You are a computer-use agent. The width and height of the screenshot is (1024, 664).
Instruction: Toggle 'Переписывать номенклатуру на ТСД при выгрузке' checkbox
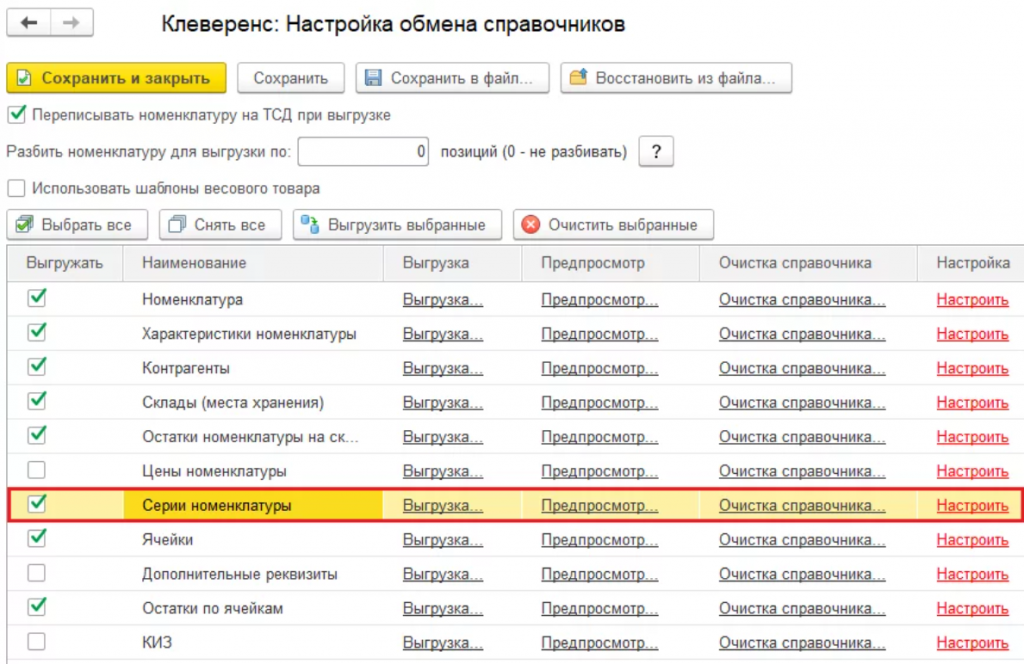[x=16, y=115]
